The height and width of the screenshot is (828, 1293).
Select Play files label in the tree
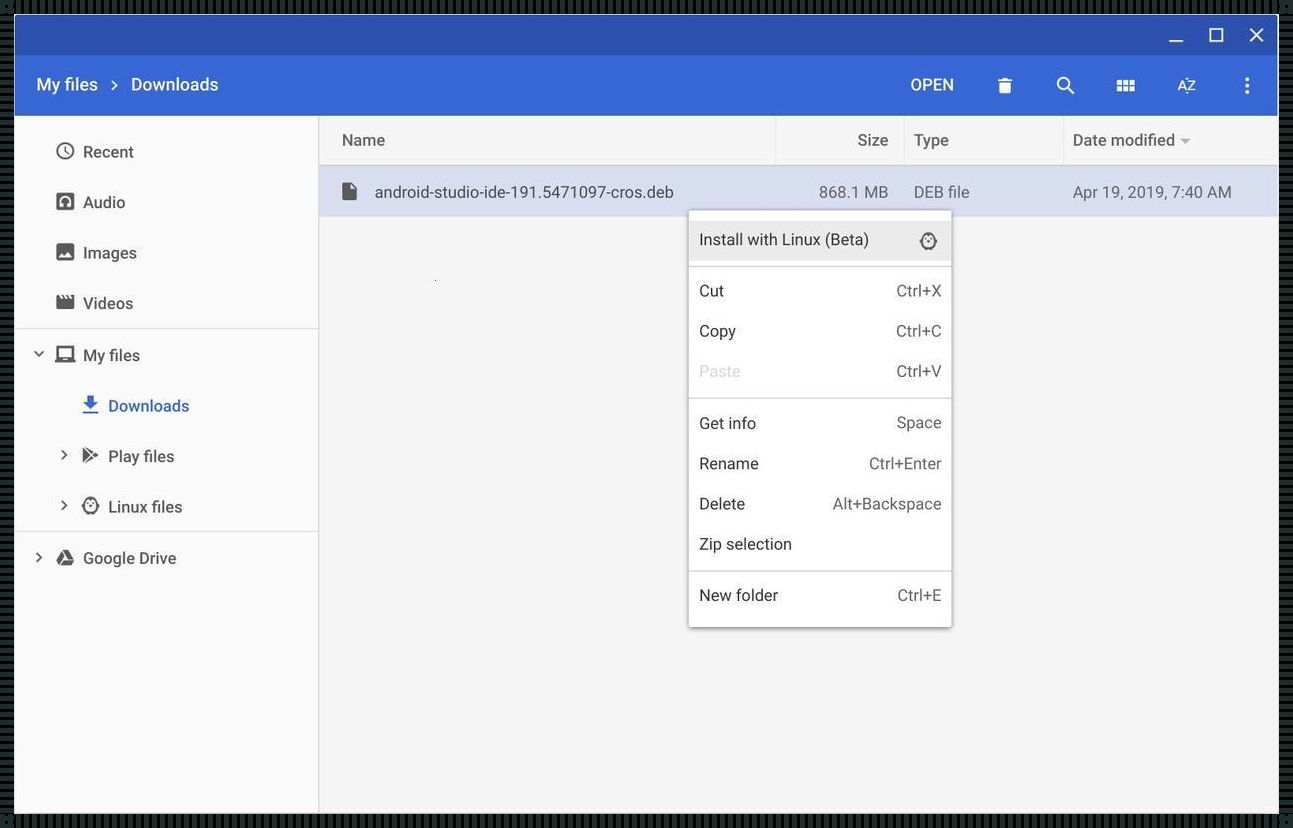coord(141,456)
